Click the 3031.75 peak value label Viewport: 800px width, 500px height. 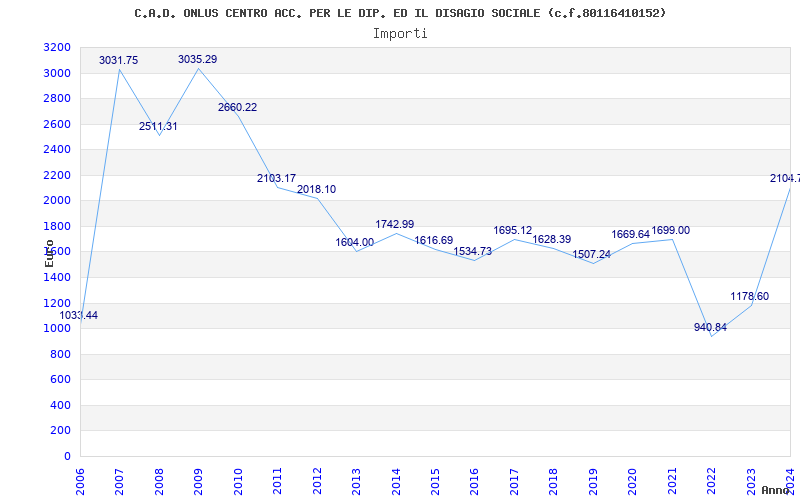pyautogui.click(x=118, y=61)
